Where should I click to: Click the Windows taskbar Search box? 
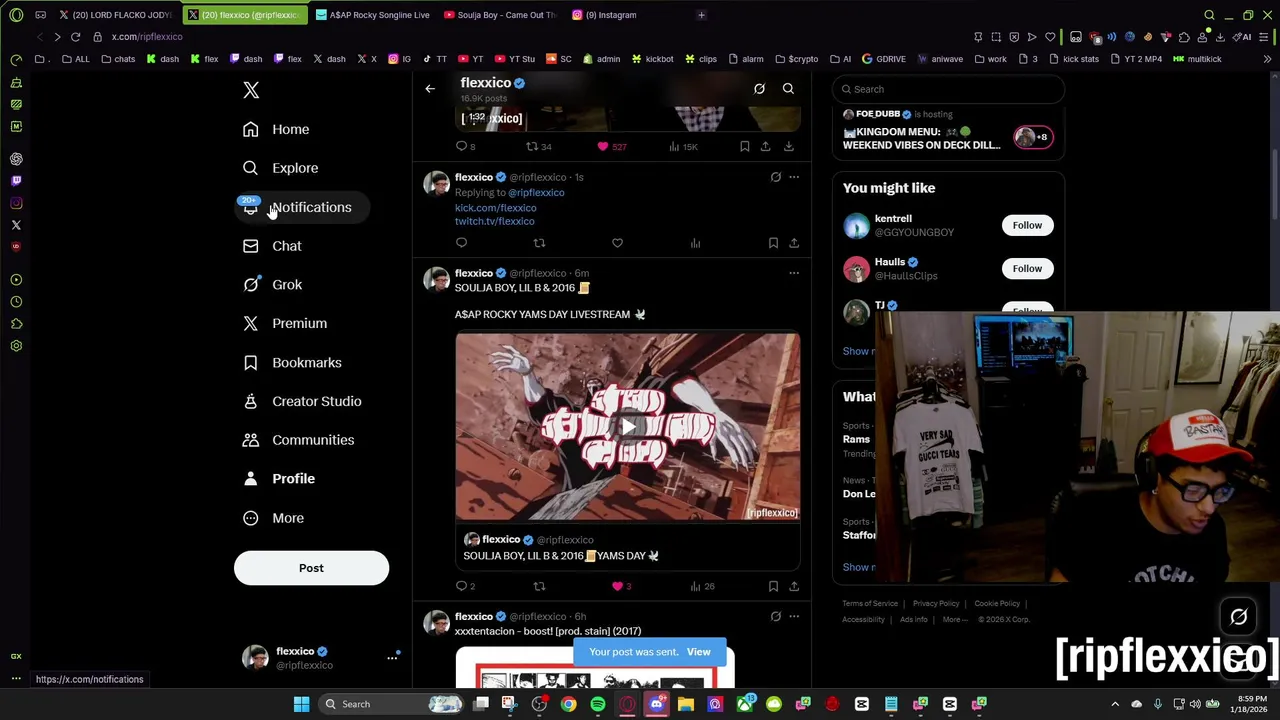392,704
